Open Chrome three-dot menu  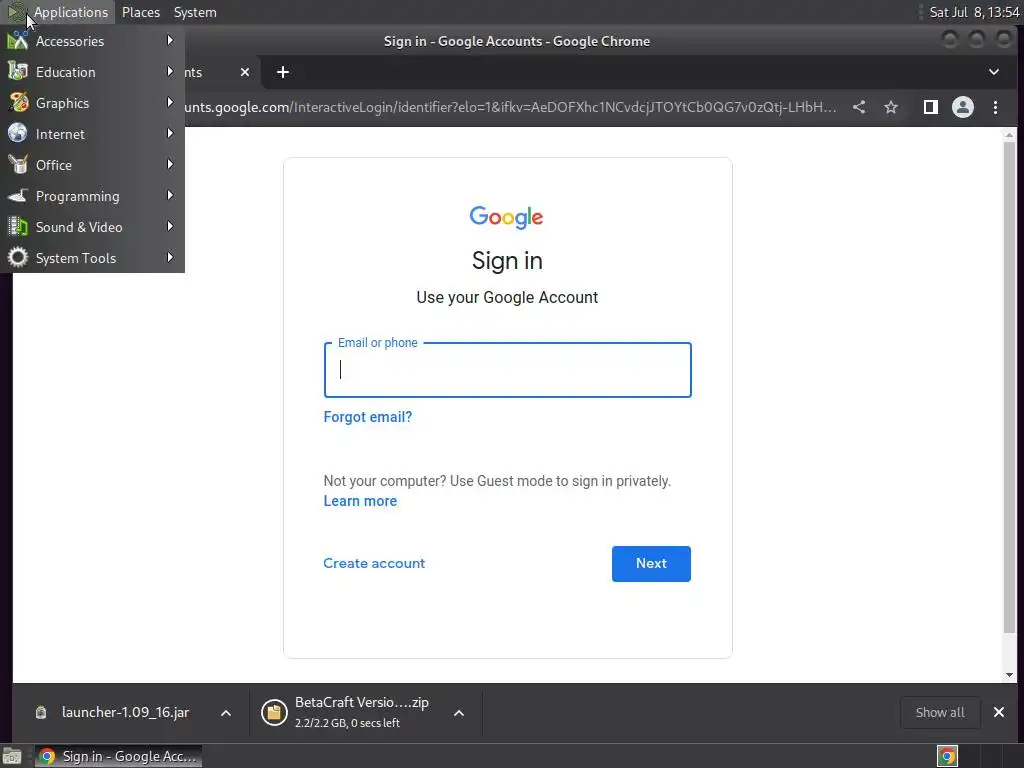(995, 107)
